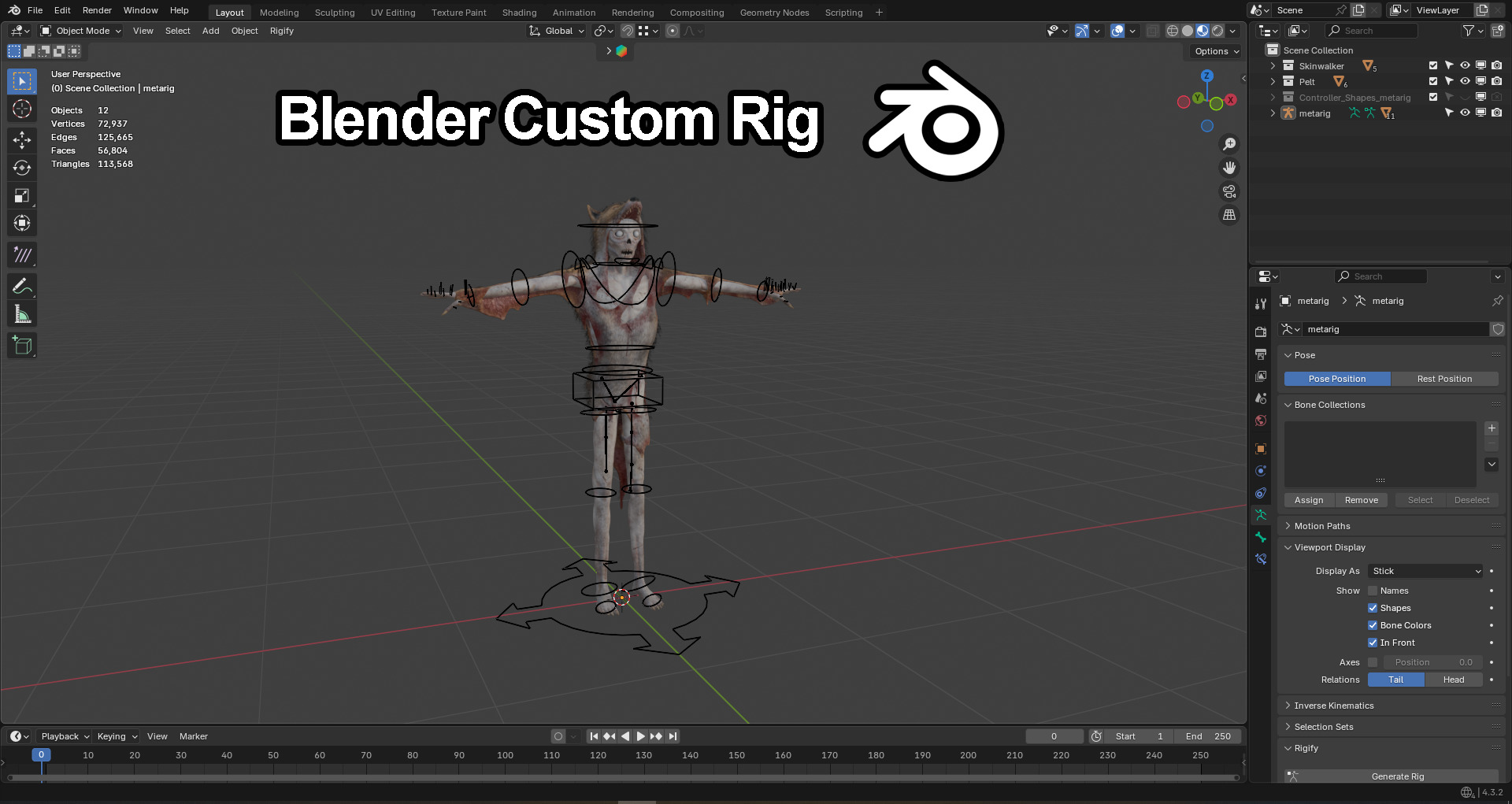Disable the Shapes display checkbox

[1373, 608]
